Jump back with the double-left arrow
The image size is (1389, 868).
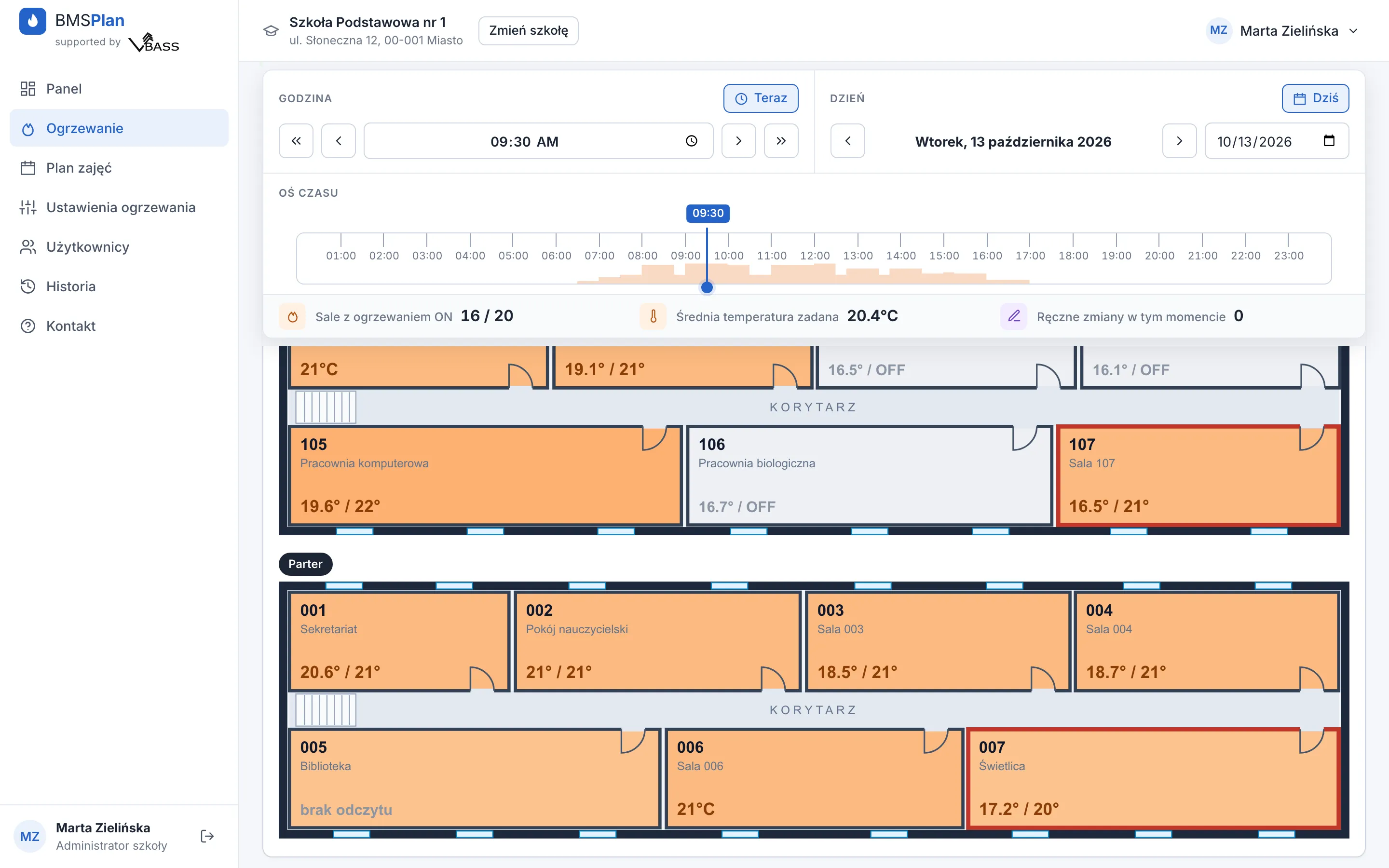[x=296, y=141]
